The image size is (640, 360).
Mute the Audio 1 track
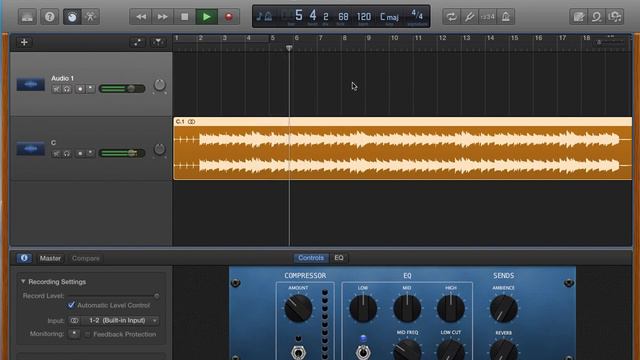pos(56,89)
